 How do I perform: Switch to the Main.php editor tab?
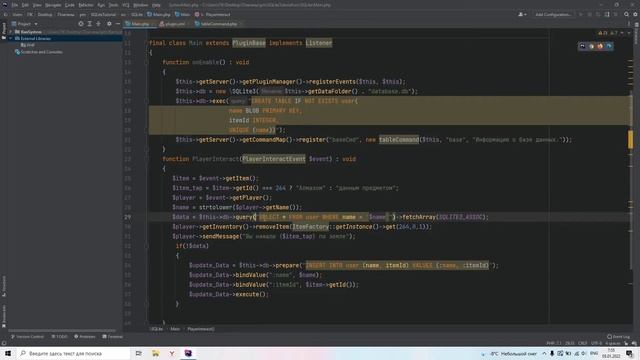tap(140, 24)
